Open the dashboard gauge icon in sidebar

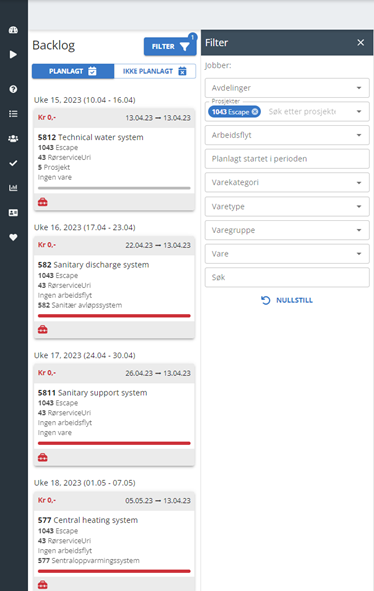[x=13, y=30]
